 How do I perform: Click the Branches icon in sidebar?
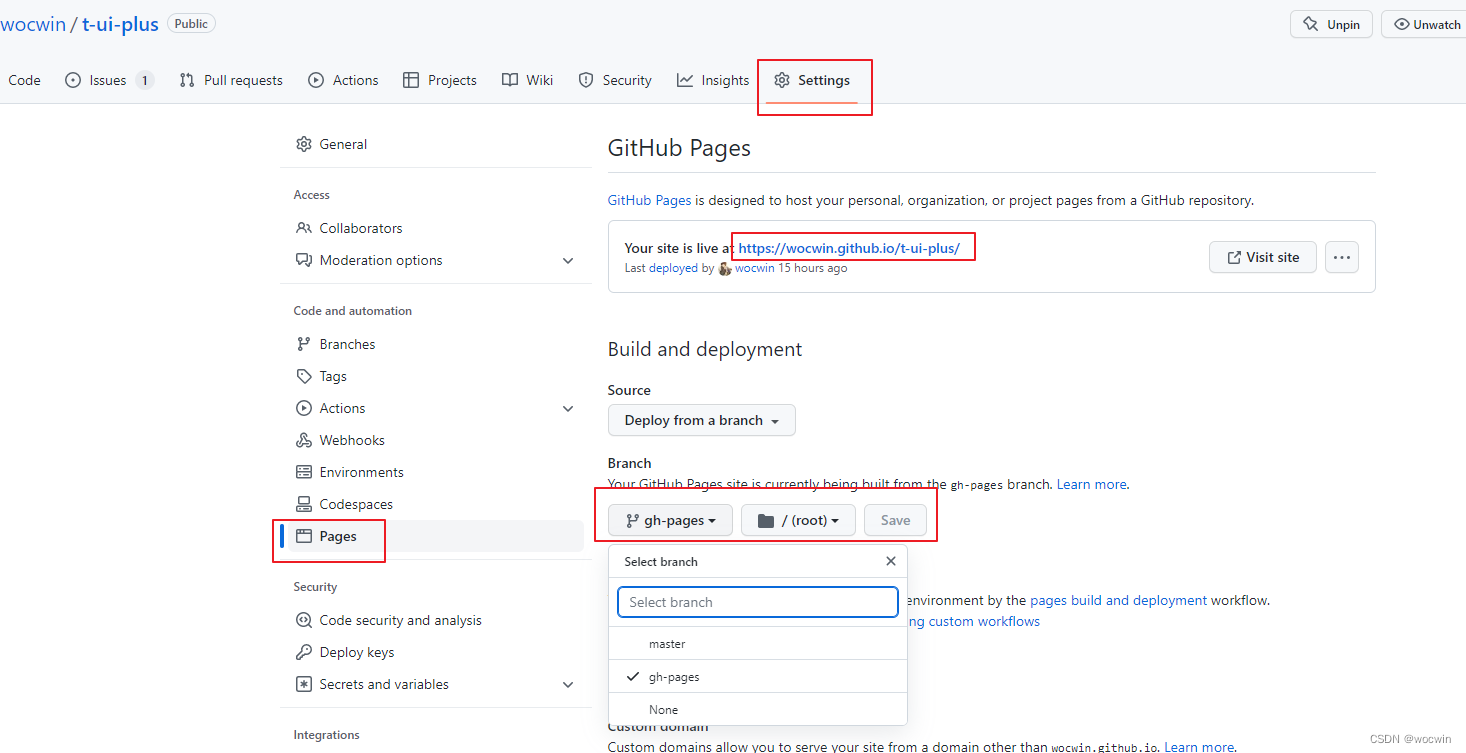[304, 344]
